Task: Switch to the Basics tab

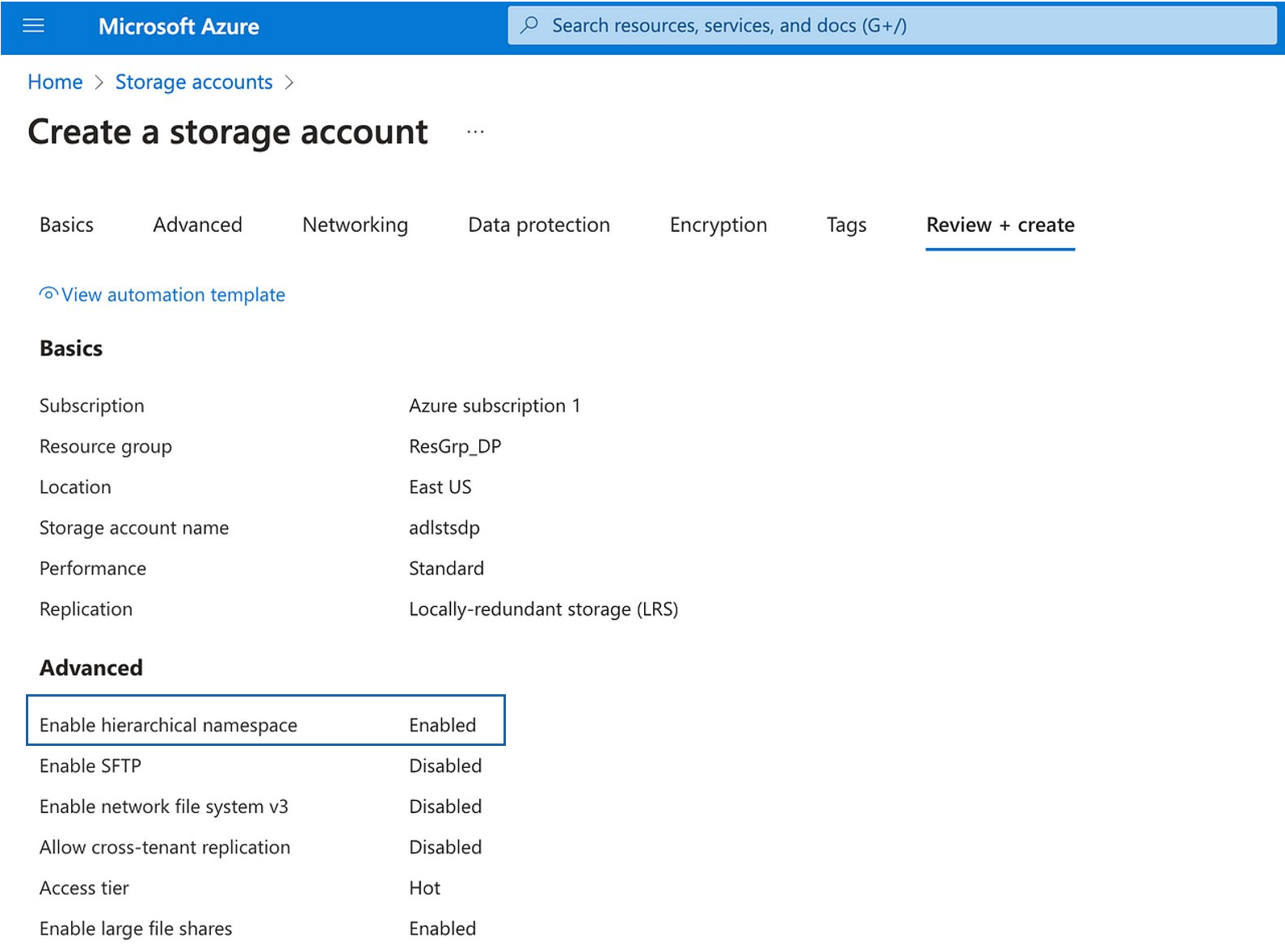Action: [x=66, y=225]
